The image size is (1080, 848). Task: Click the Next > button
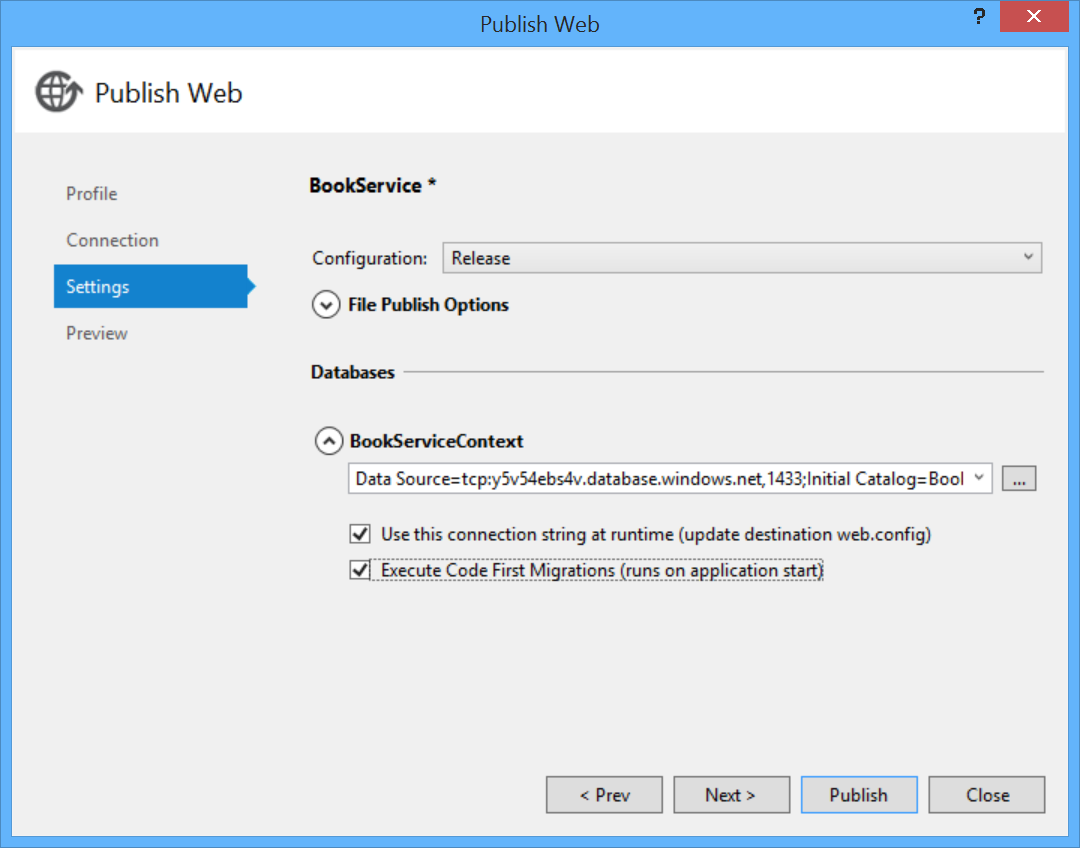731,795
